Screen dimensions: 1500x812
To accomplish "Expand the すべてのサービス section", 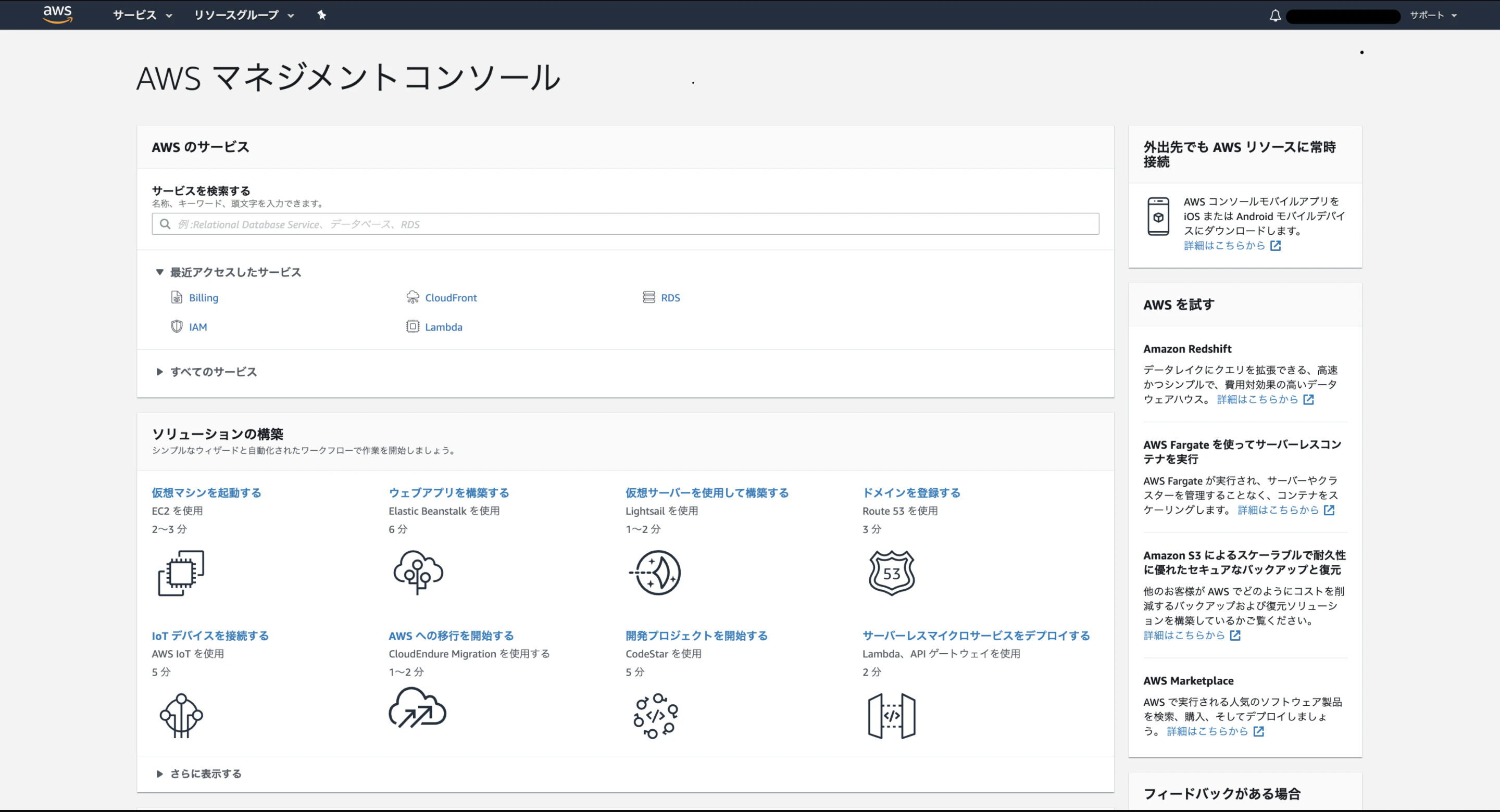I will (x=207, y=371).
